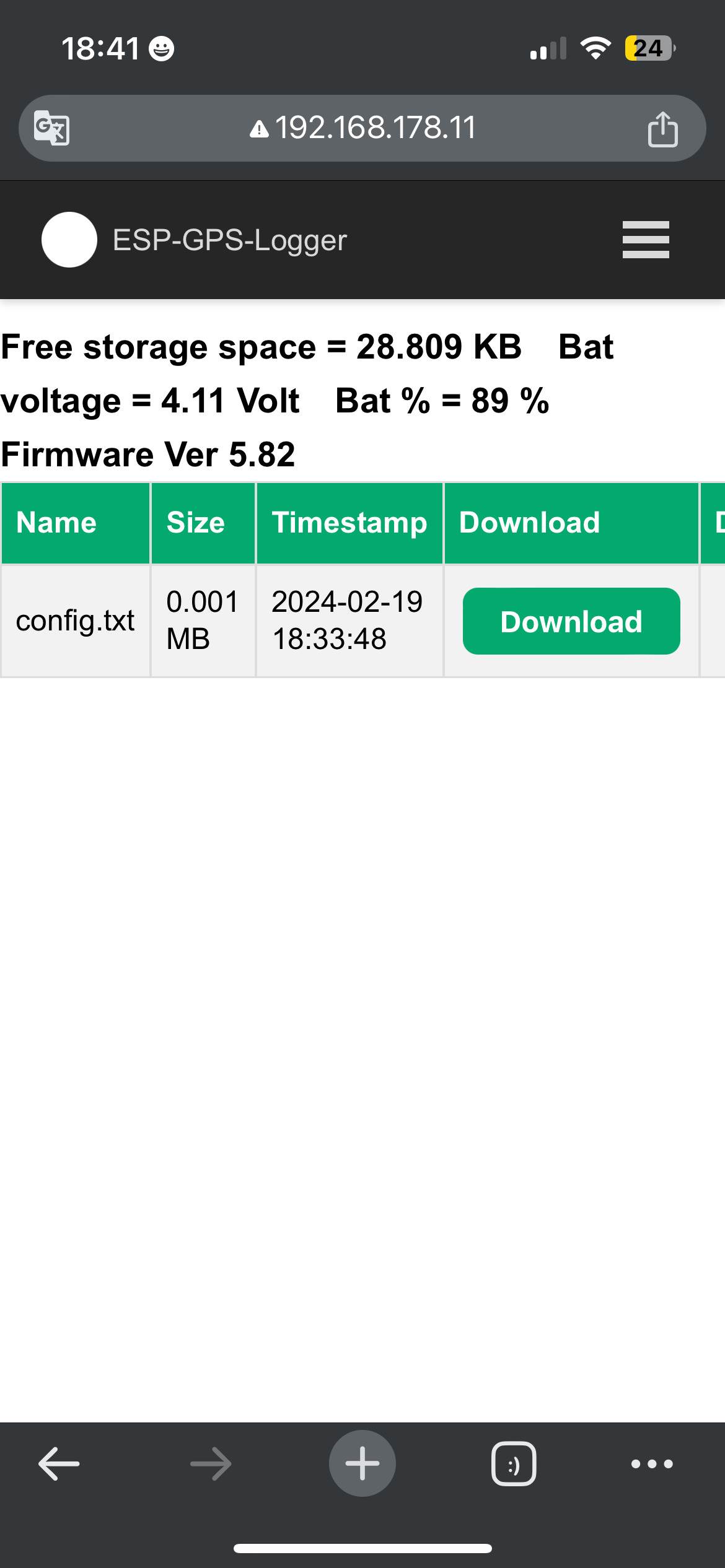Download the config.txt file
The height and width of the screenshot is (1568, 725).
coord(571,621)
